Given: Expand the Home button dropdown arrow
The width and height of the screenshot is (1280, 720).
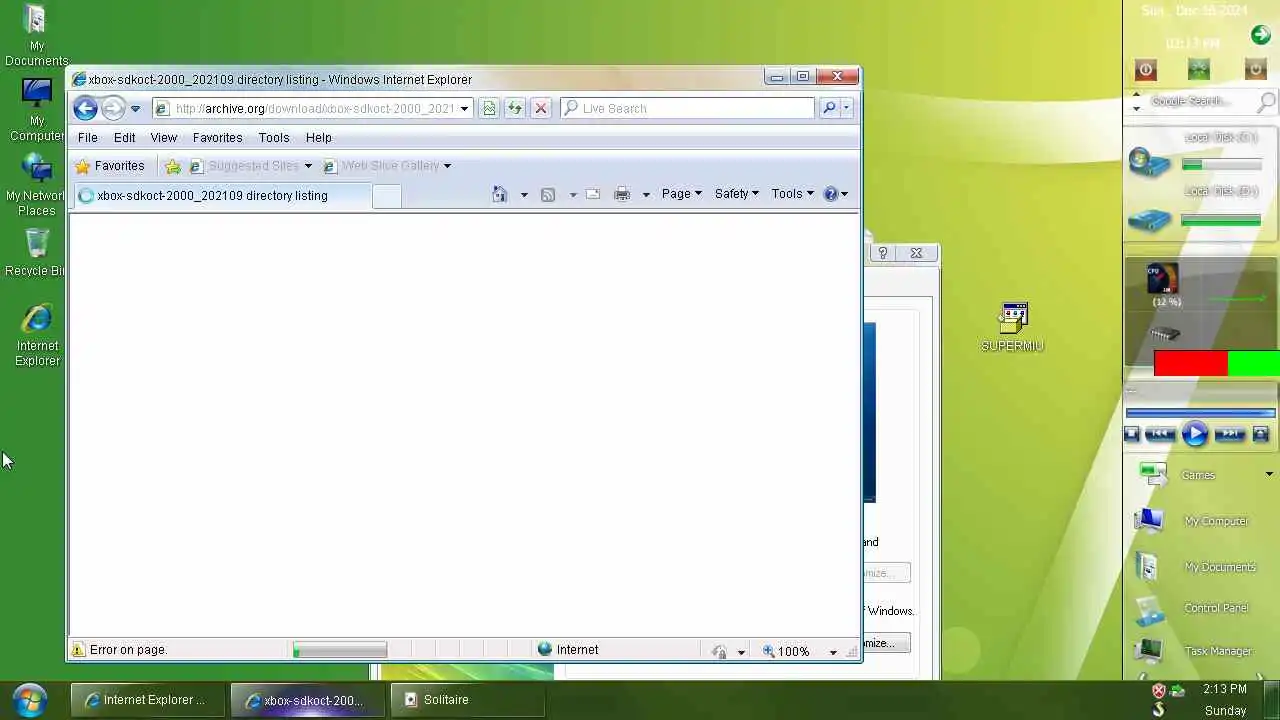Looking at the screenshot, I should tap(523, 195).
